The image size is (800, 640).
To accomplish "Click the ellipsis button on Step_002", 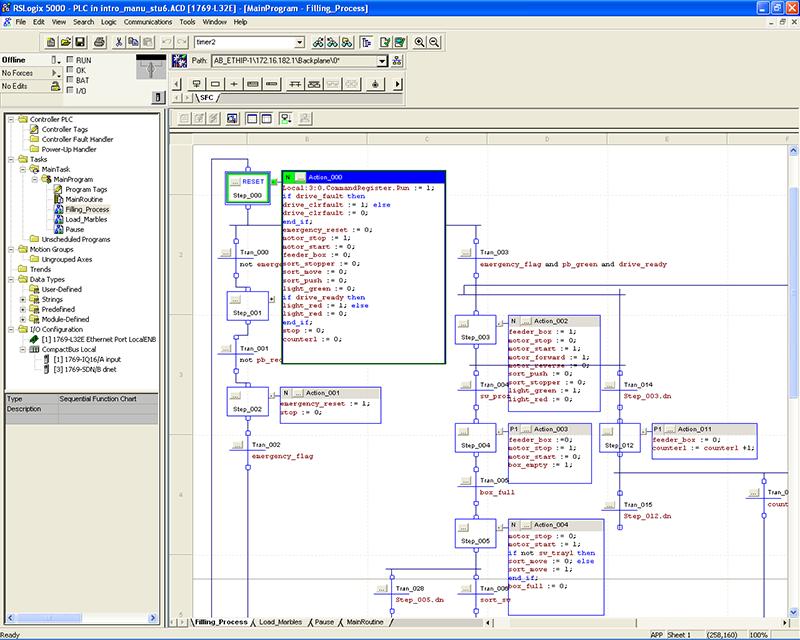I will click(x=235, y=396).
